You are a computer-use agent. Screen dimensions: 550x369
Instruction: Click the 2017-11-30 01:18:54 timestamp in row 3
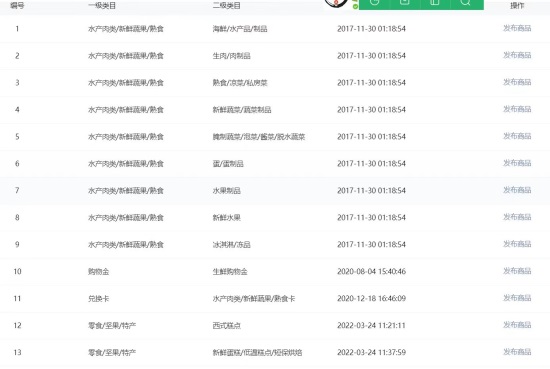(371, 83)
